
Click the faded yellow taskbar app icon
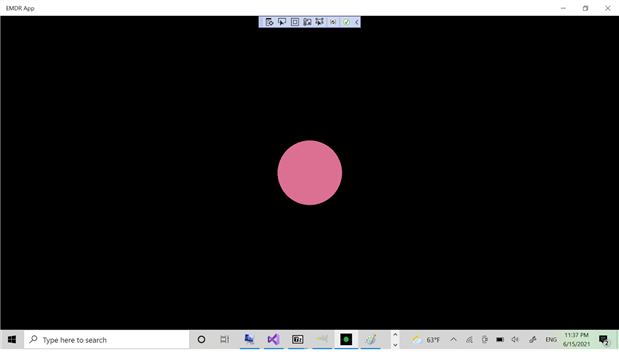coord(322,339)
